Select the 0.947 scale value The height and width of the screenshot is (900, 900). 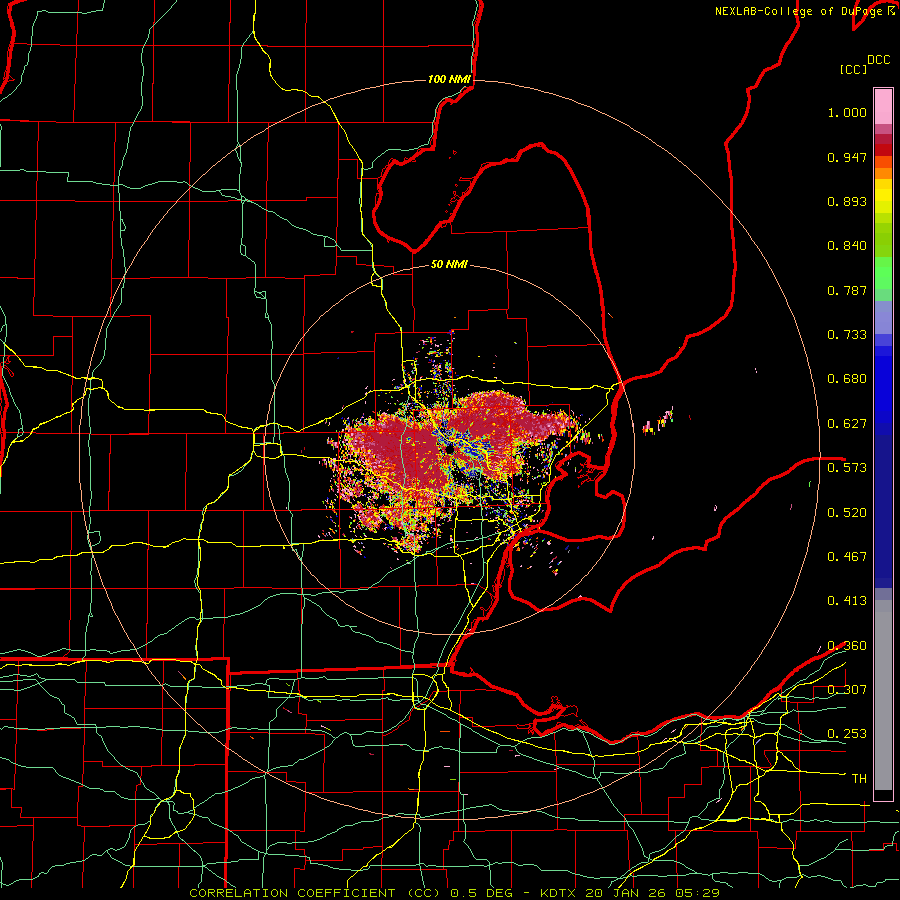847,157
